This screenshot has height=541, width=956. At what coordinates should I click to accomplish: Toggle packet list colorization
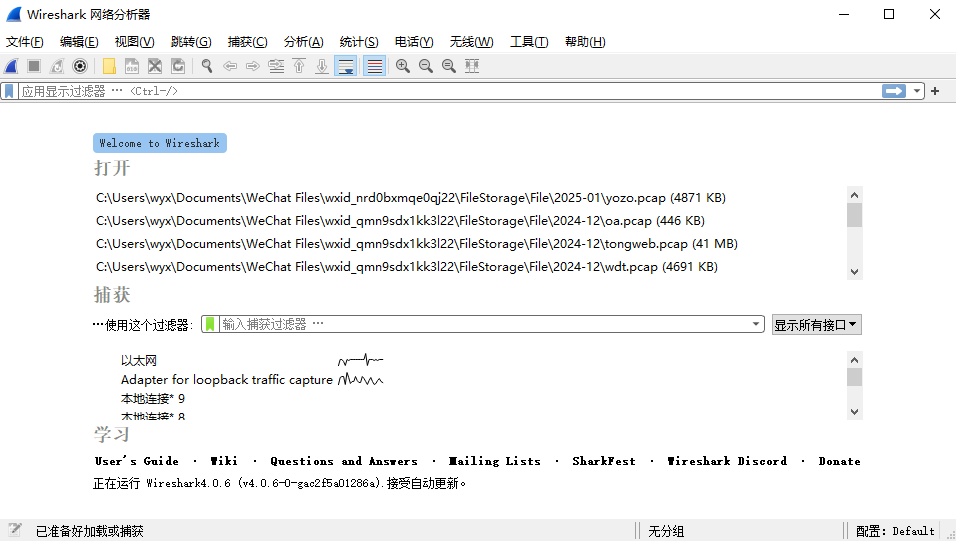(x=374, y=66)
